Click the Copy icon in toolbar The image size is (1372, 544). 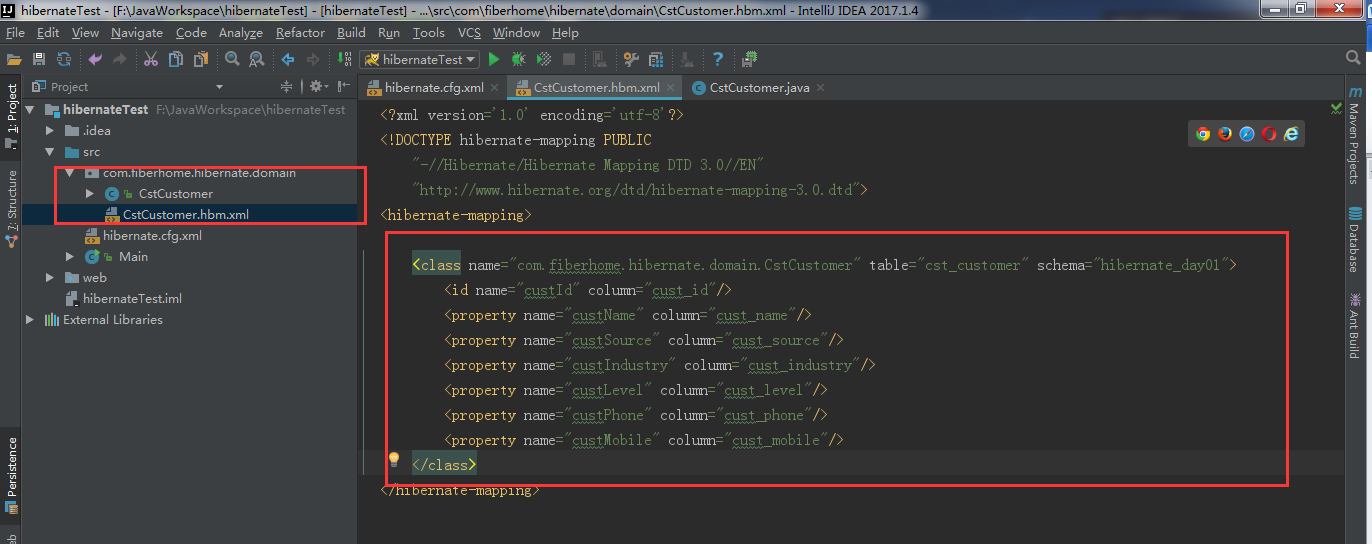[x=175, y=59]
